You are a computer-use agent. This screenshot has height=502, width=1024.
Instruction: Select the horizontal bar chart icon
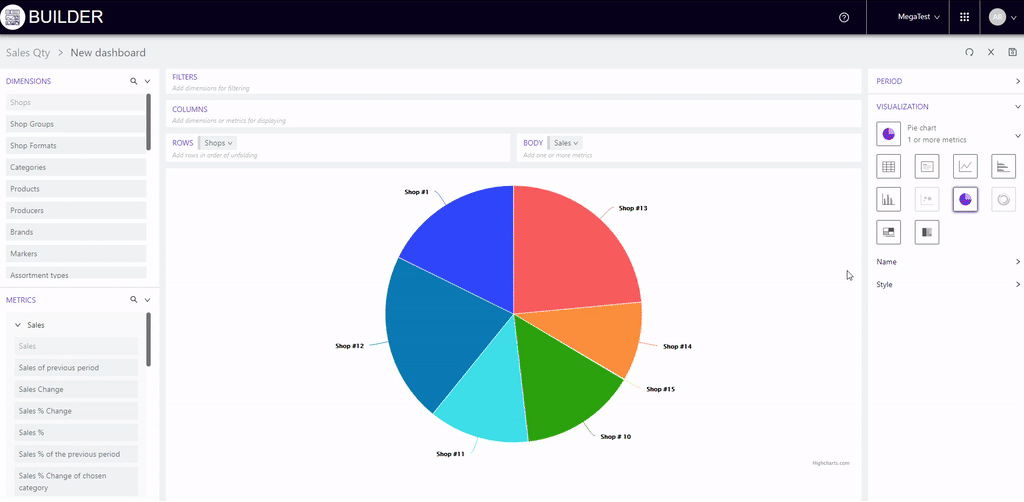click(x=1003, y=166)
